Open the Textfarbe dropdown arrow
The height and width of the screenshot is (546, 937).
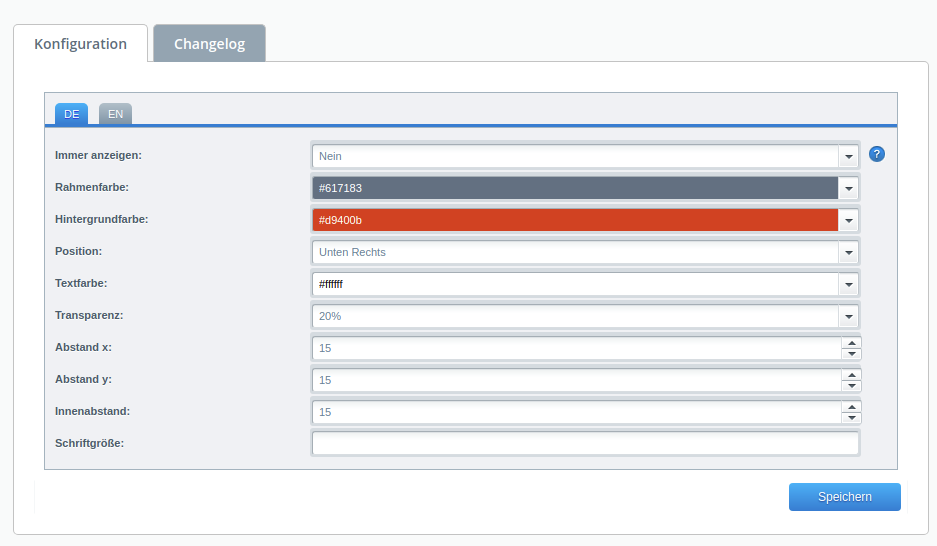[x=849, y=284]
